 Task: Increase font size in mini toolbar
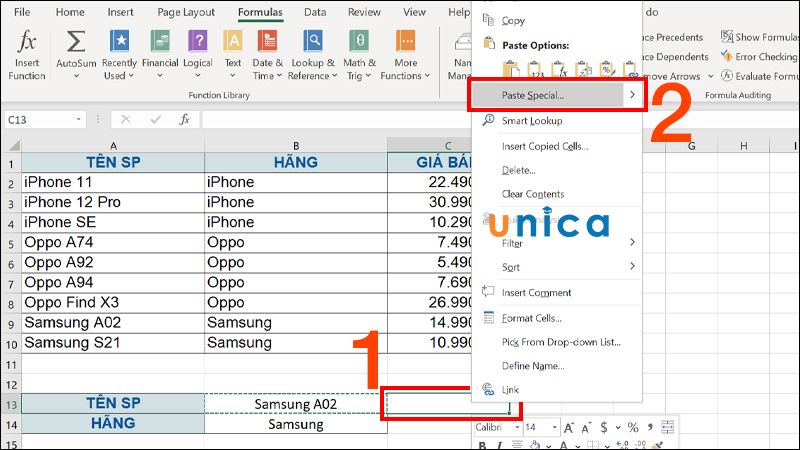tap(569, 428)
